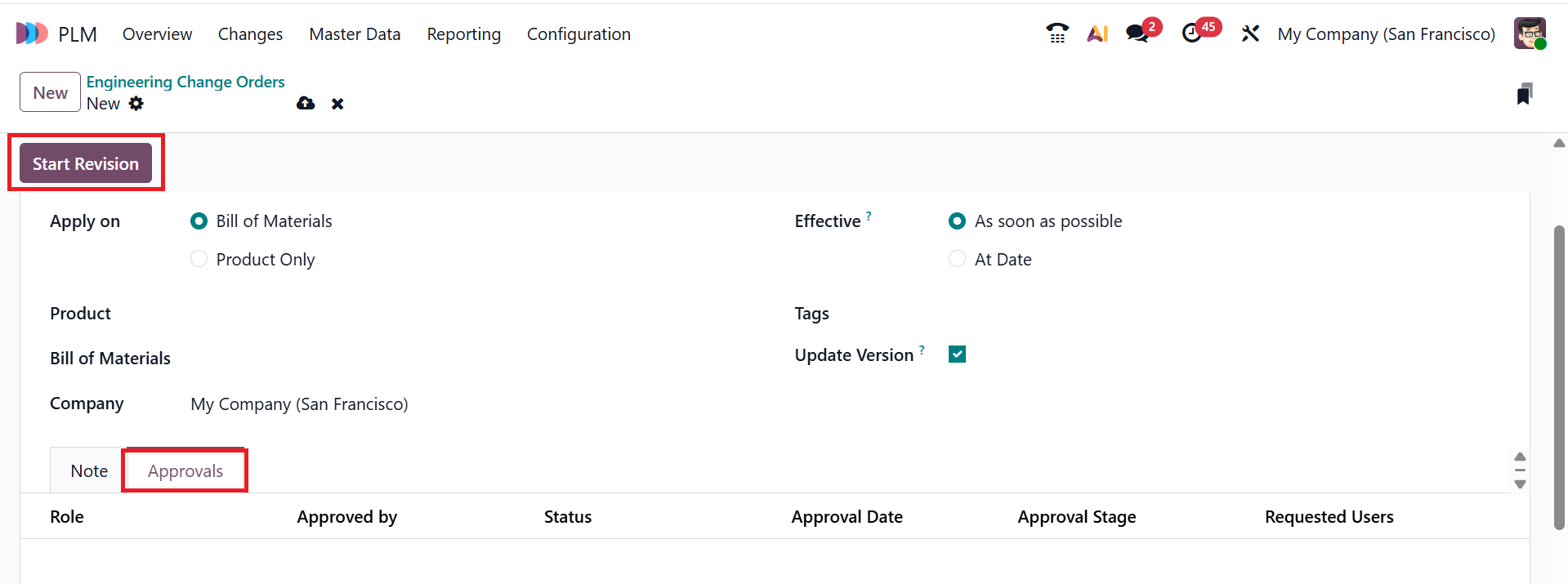Select the At Date radio option
1568x584 pixels.
(x=957, y=259)
